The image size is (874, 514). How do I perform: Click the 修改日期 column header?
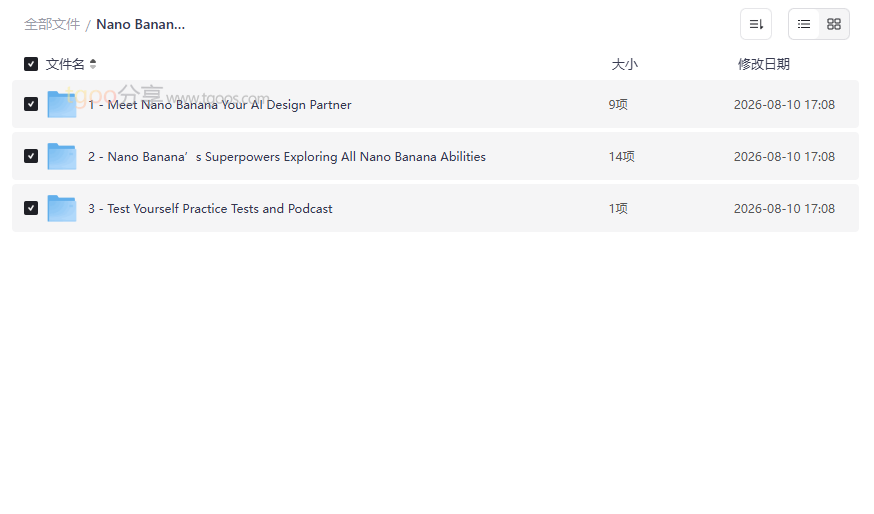click(764, 64)
